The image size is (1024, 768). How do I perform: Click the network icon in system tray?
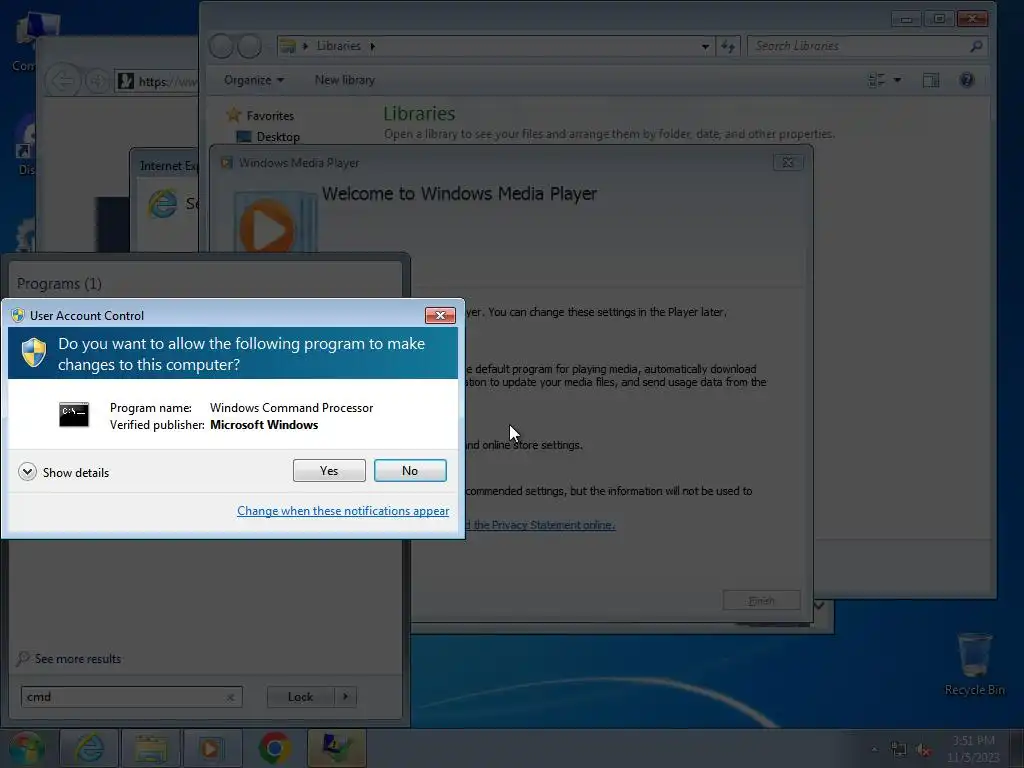[x=899, y=749]
